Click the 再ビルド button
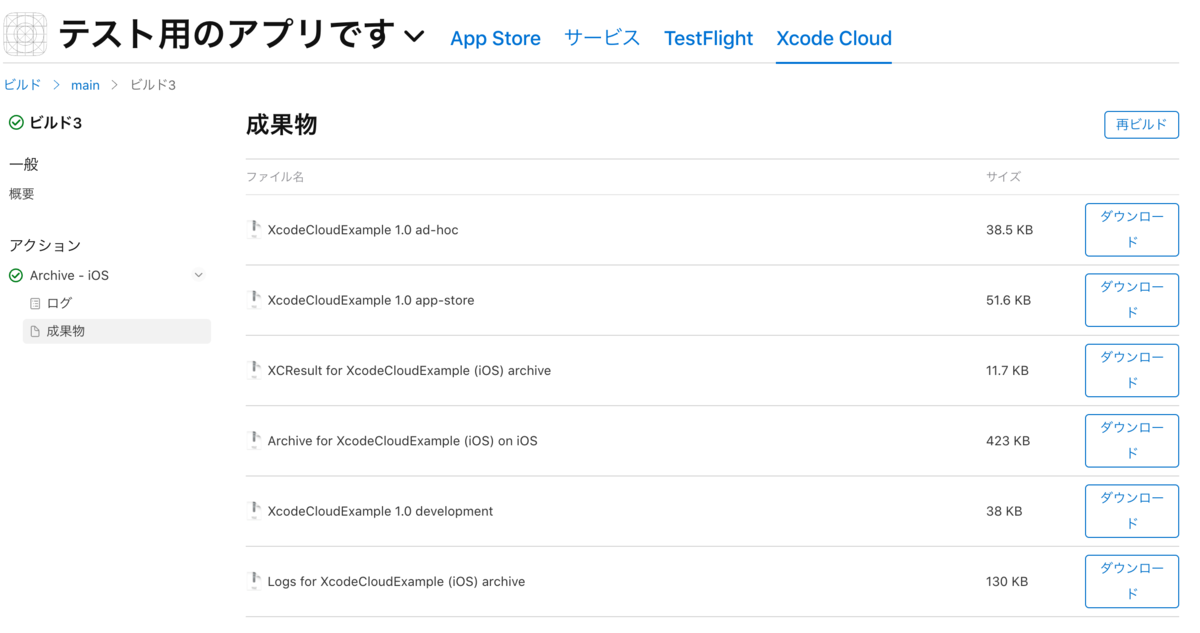This screenshot has width=1200, height=633. click(x=1141, y=124)
